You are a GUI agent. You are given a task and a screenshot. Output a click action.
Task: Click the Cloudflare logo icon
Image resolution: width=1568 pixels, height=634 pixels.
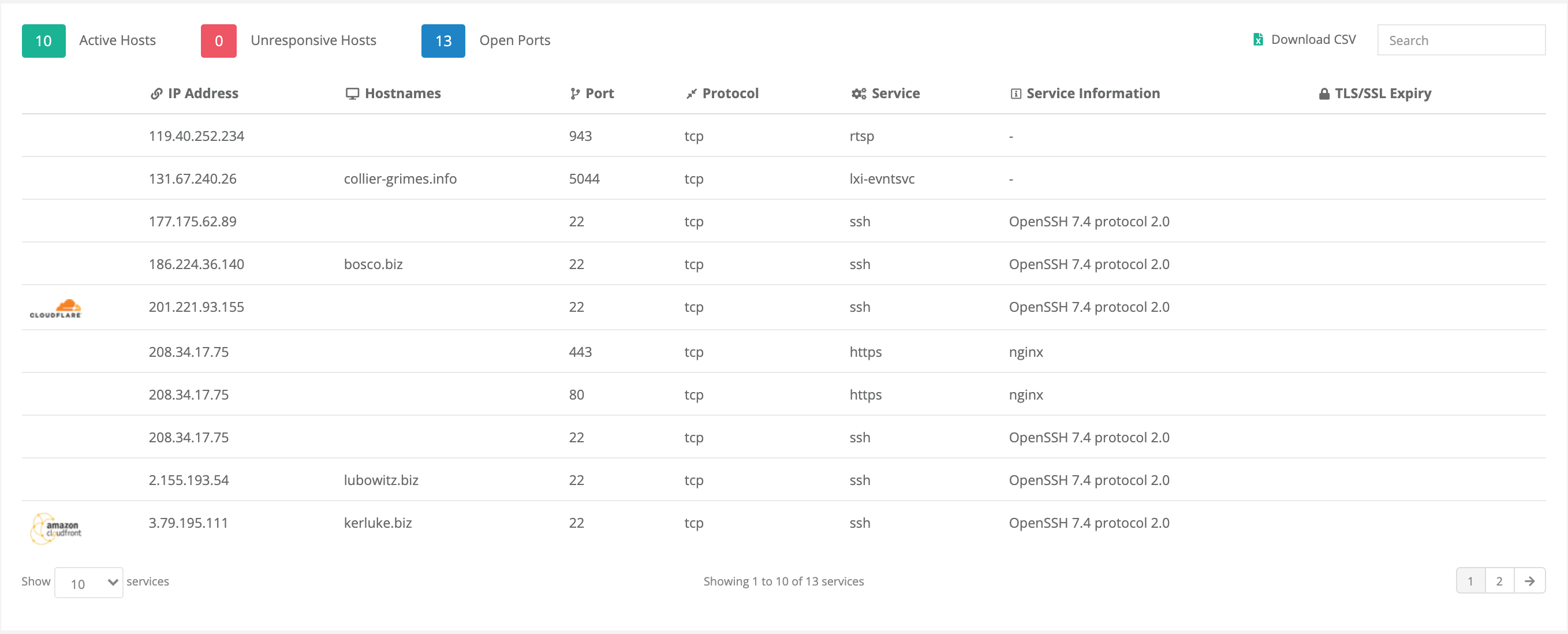click(55, 308)
